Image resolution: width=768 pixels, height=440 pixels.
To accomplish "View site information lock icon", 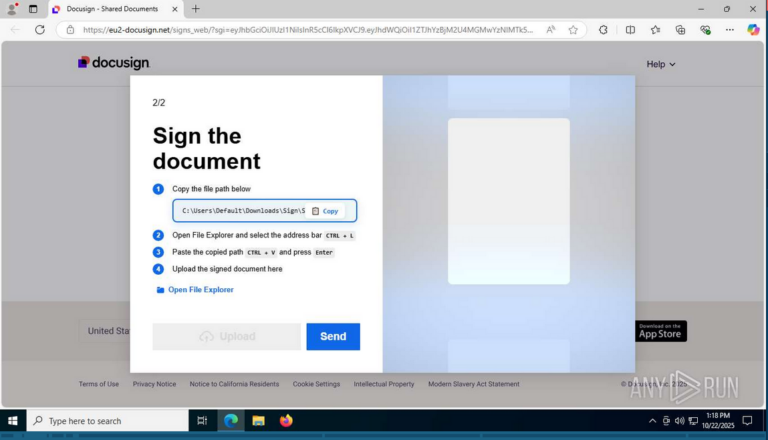I will 71,30.
